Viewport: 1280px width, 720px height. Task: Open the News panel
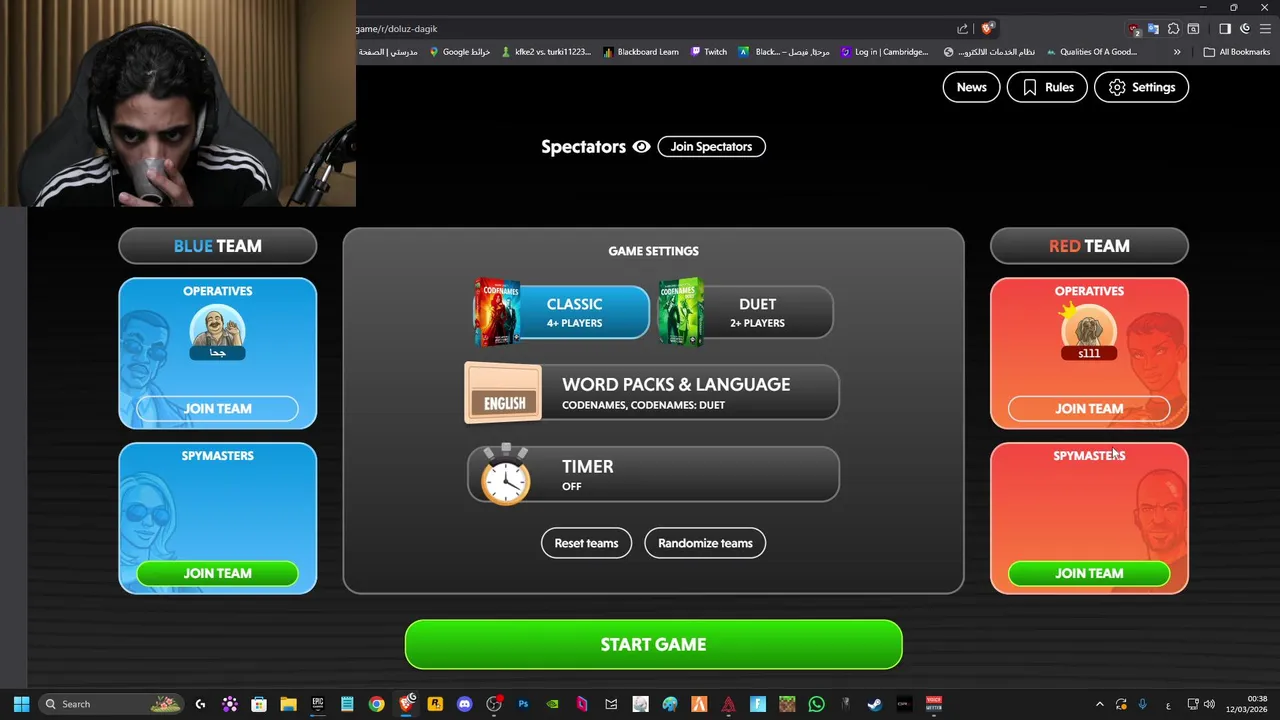(971, 87)
